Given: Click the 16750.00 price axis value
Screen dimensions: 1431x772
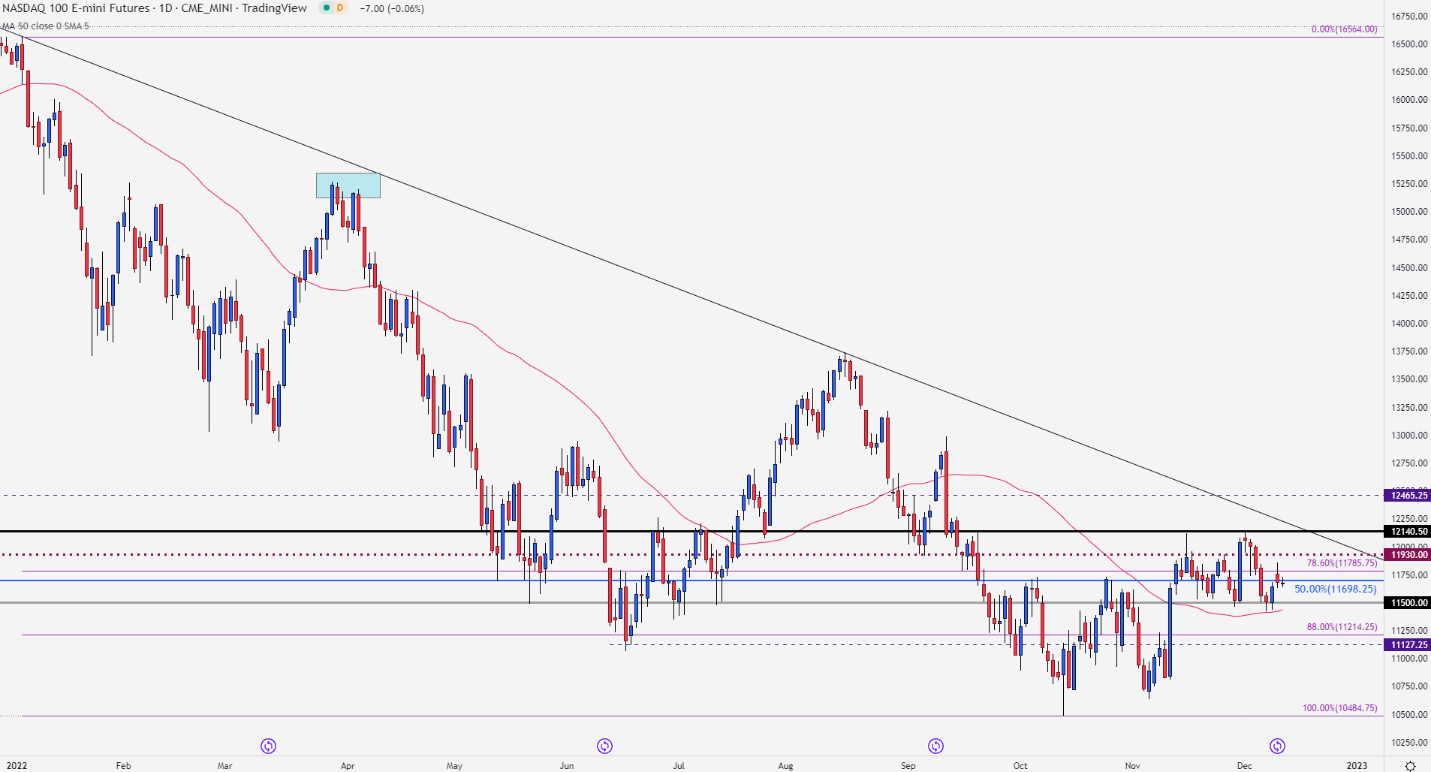Looking at the screenshot, I should point(1407,16).
